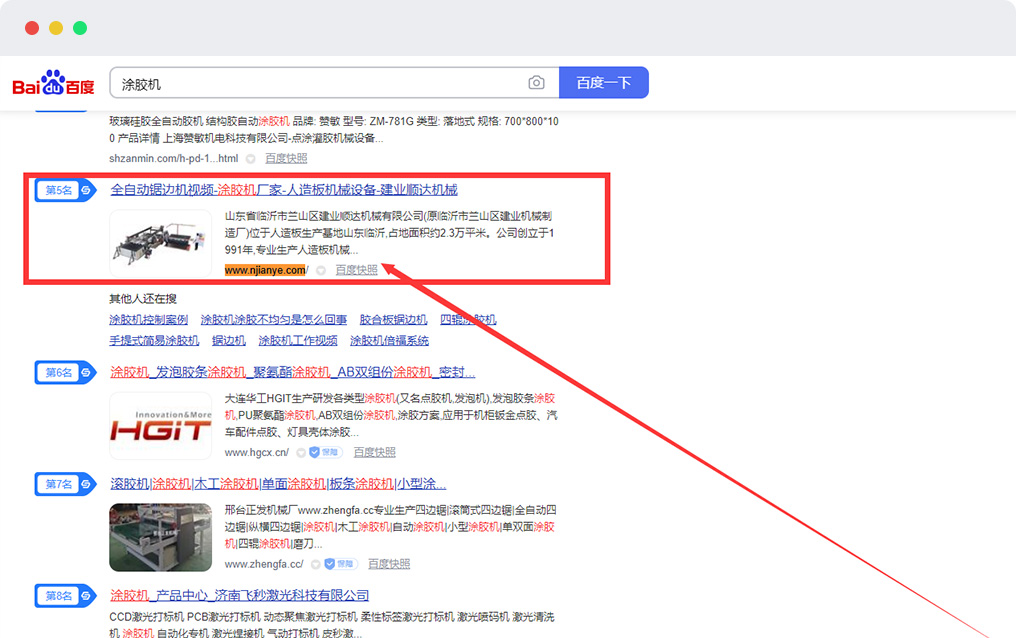
Task: Open the 发泡胶条涂胶机 result title
Action: tap(292, 372)
